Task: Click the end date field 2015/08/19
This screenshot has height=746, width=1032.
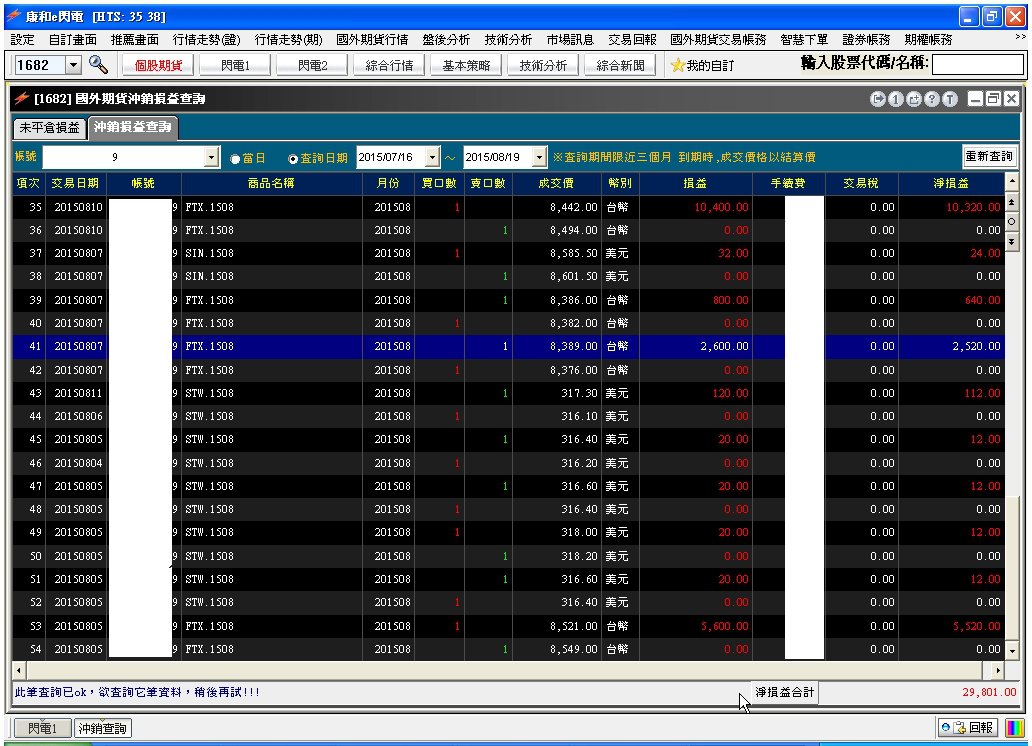Action: tap(498, 157)
